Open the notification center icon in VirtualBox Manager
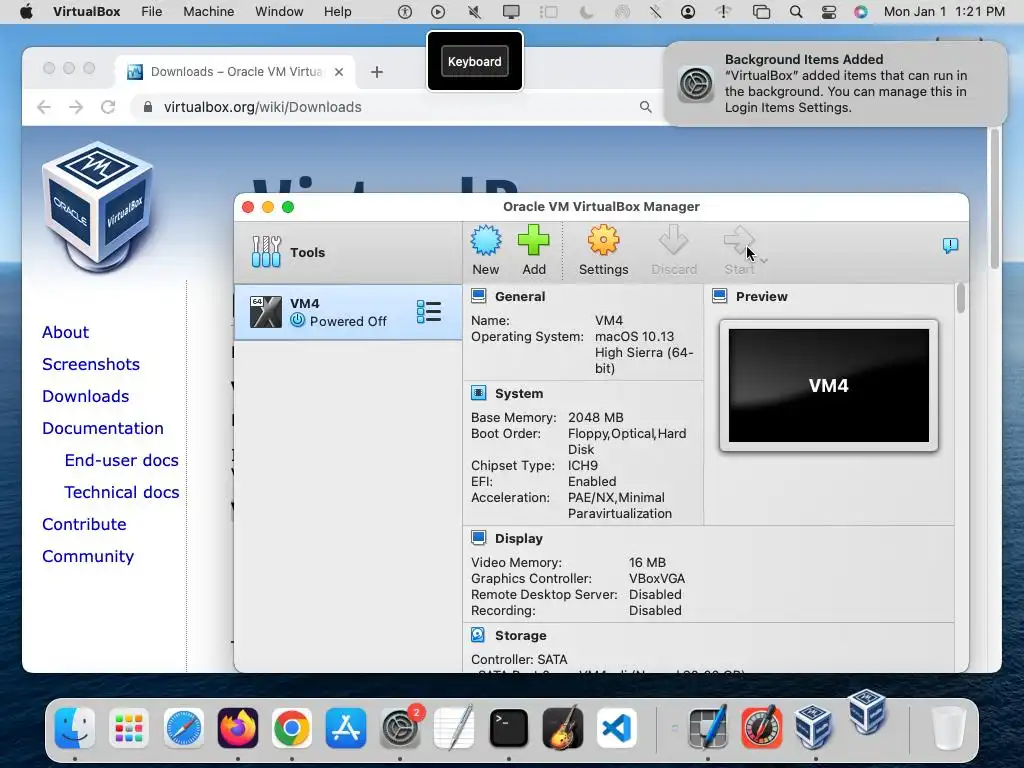Image resolution: width=1024 pixels, height=768 pixels. click(950, 246)
